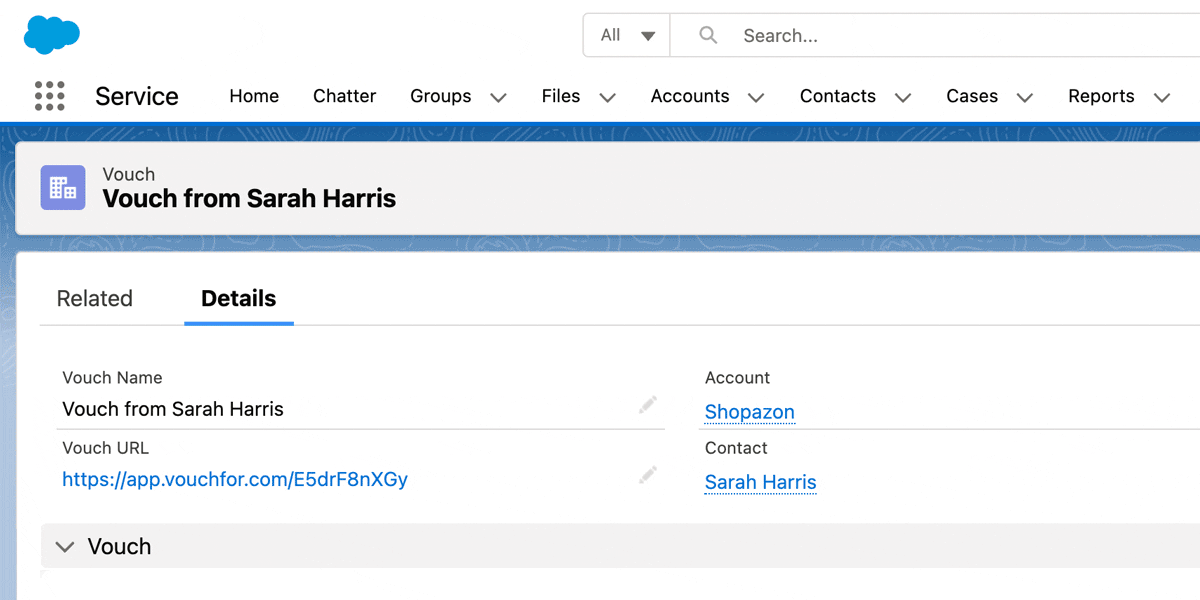
Task: Open the Groups tab
Action: (441, 96)
